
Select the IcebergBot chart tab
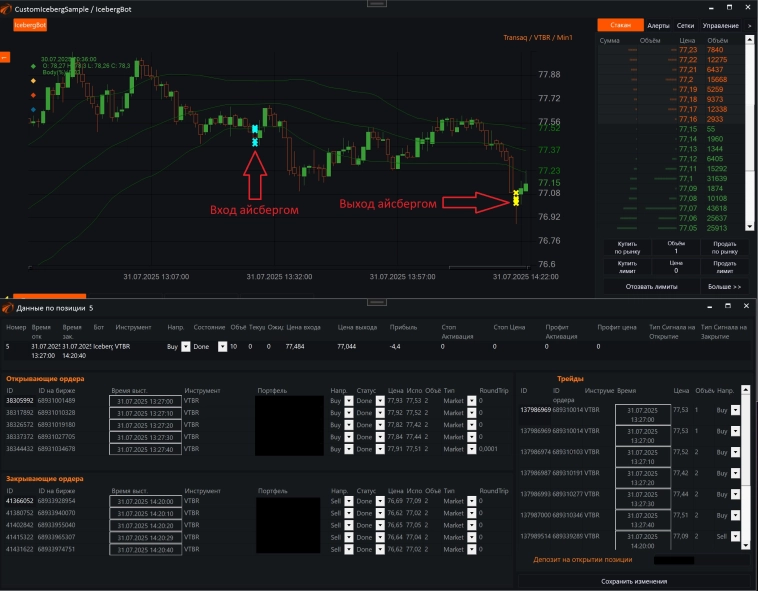[x=30, y=25]
